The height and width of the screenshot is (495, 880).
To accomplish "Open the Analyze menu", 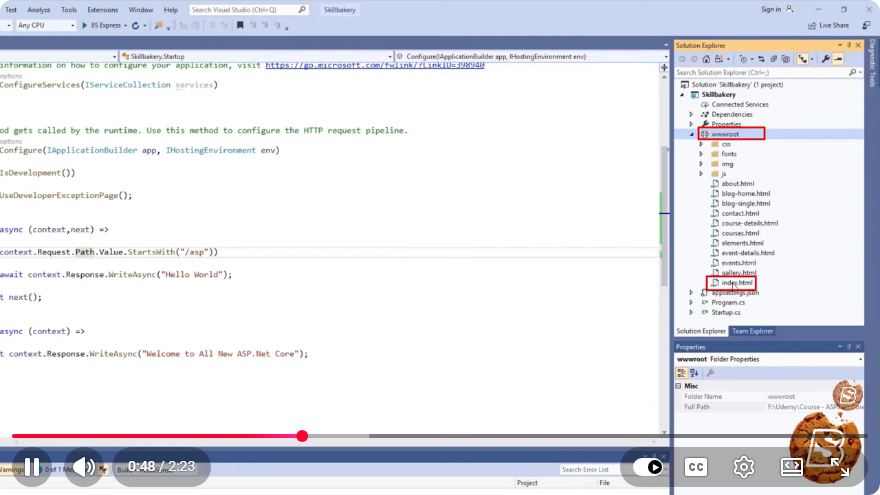I will click(x=39, y=10).
